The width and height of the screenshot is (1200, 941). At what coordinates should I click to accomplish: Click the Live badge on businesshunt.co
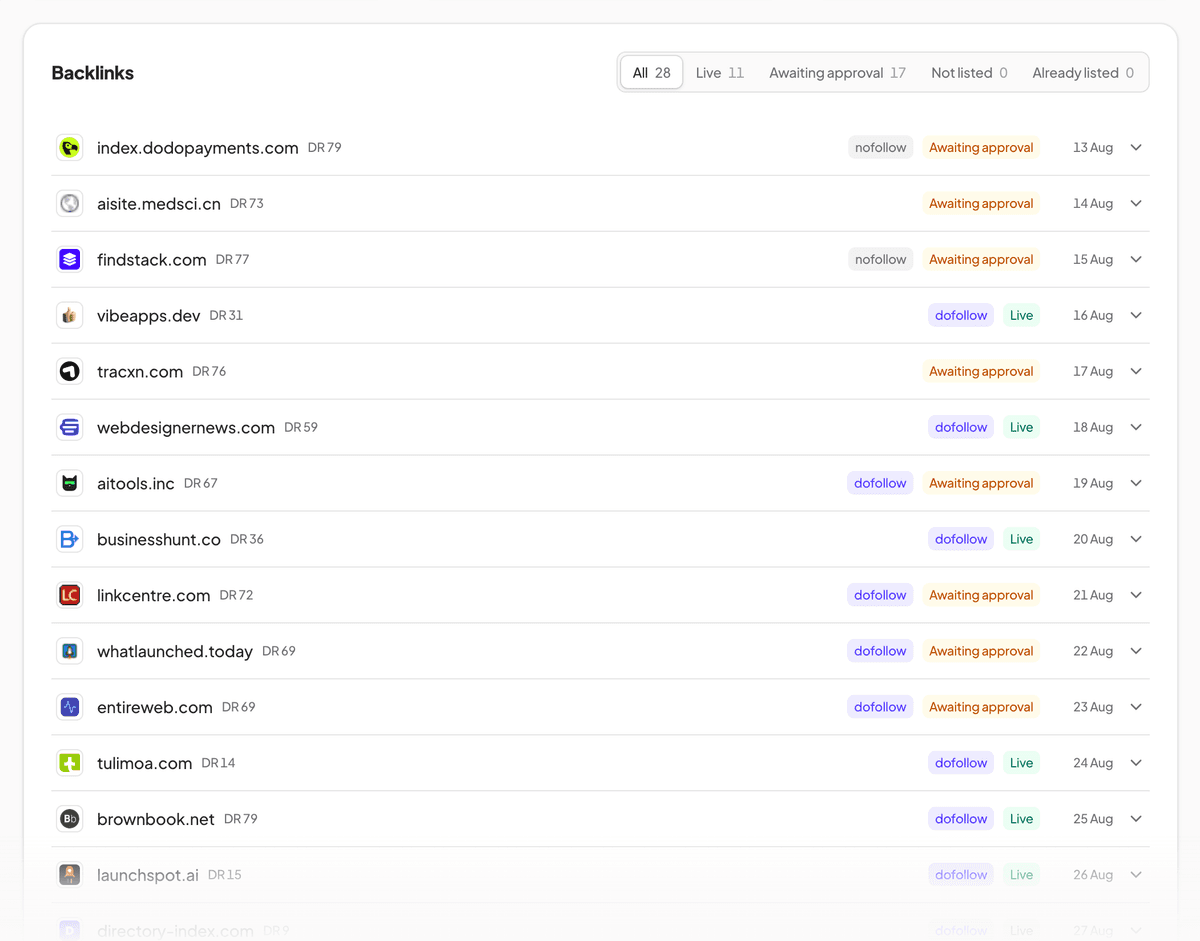click(x=1021, y=540)
